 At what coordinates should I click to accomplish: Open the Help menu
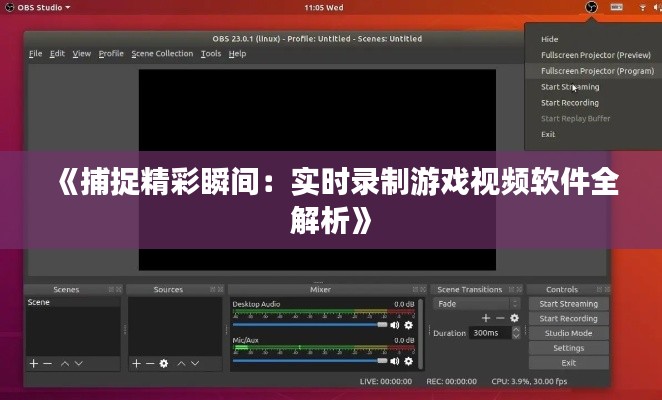click(x=237, y=54)
